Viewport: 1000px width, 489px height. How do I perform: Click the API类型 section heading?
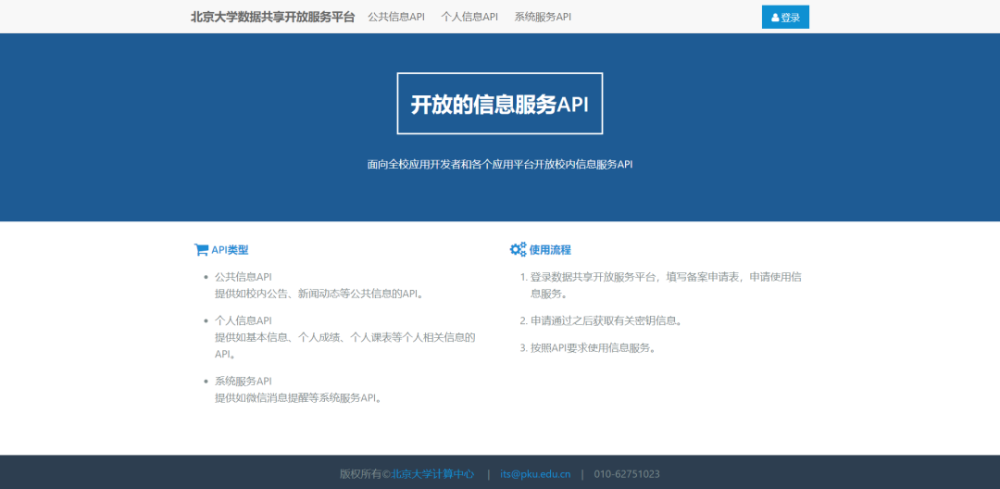pyautogui.click(x=230, y=250)
